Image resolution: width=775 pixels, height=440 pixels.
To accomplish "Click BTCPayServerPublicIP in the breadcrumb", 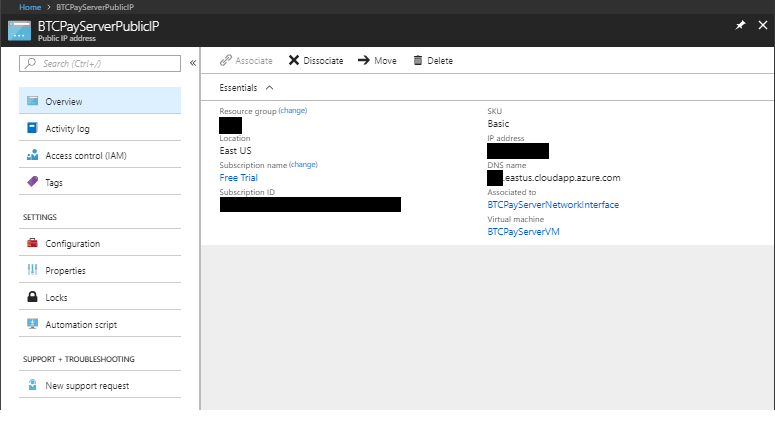I will 95,7.
